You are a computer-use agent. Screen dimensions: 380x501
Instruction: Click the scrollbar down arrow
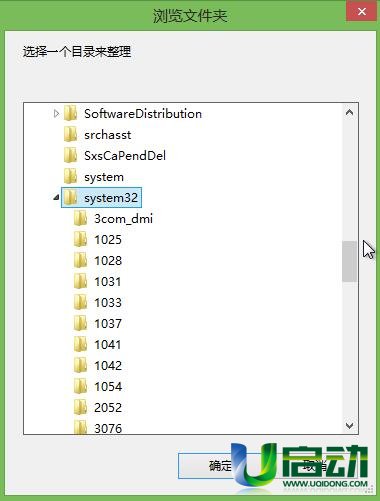click(x=349, y=425)
